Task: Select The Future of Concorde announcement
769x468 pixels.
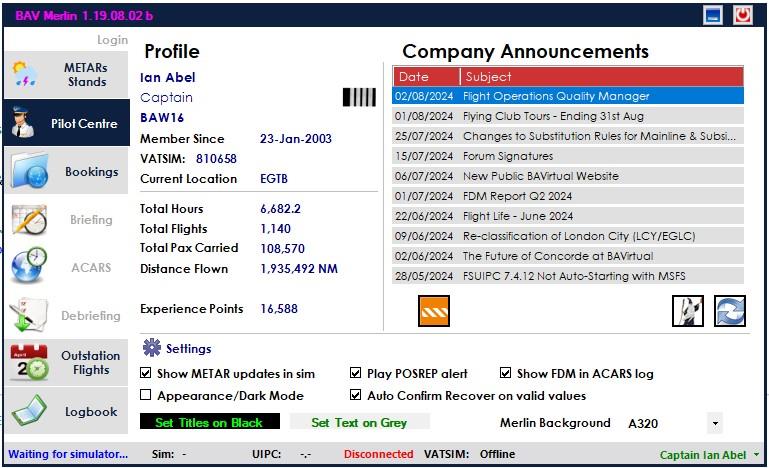Action: (x=568, y=256)
